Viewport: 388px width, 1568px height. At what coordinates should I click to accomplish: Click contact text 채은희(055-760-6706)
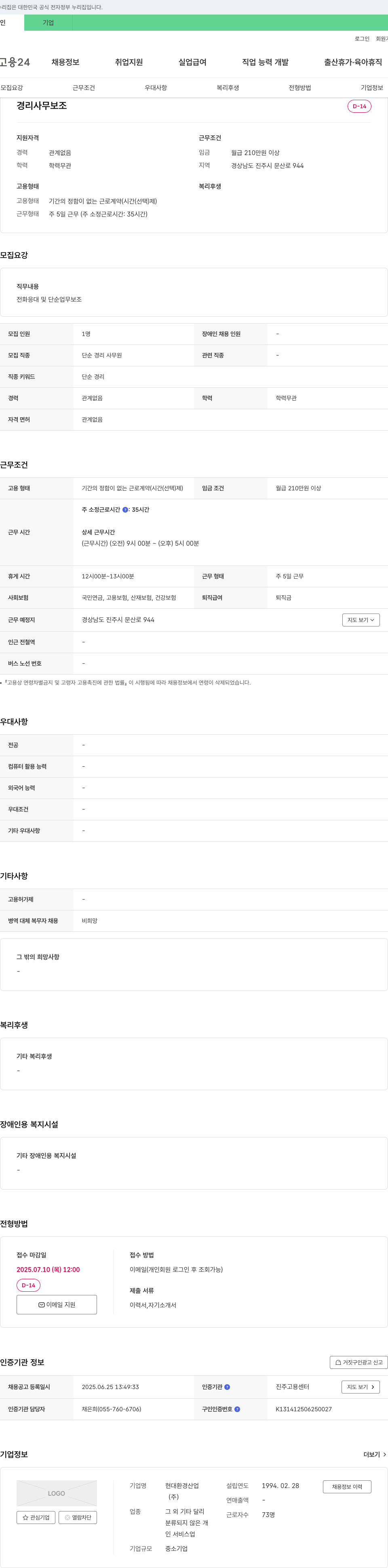pos(112,1409)
